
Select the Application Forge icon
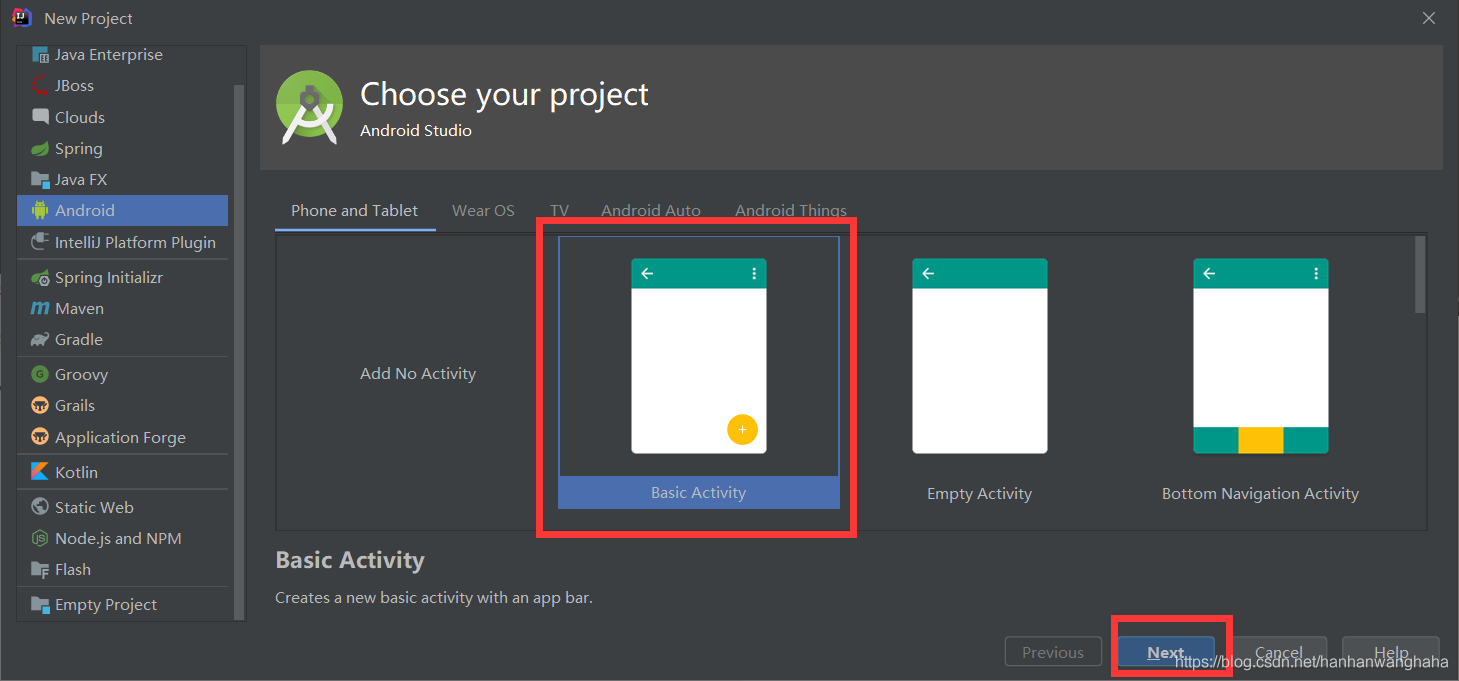click(42, 437)
